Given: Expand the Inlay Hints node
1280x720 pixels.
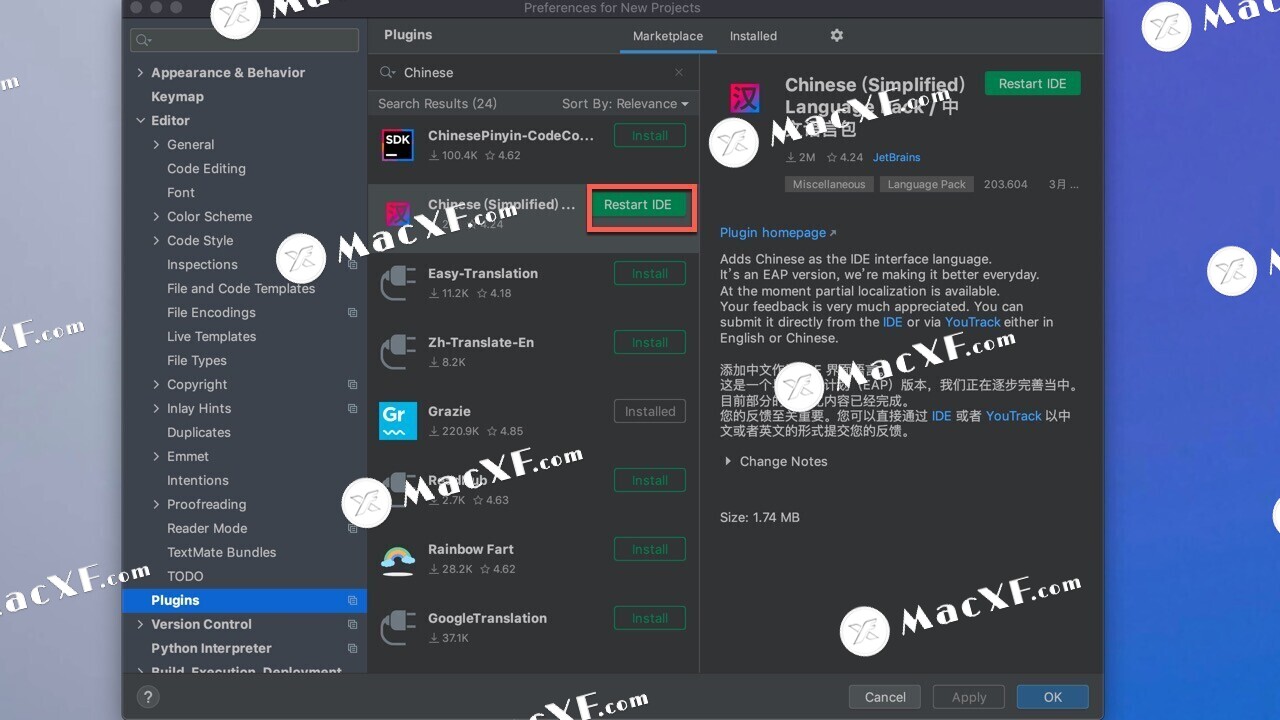Looking at the screenshot, I should (x=156, y=408).
